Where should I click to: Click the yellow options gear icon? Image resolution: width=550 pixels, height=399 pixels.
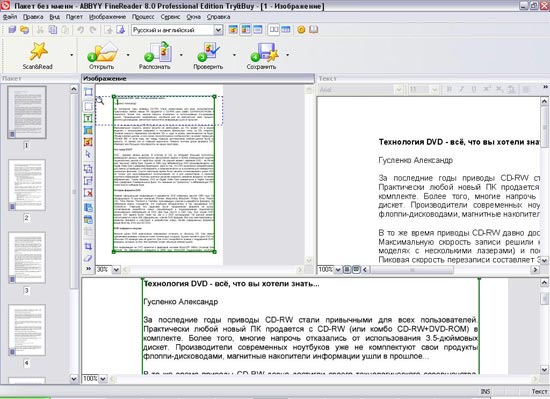[301, 30]
